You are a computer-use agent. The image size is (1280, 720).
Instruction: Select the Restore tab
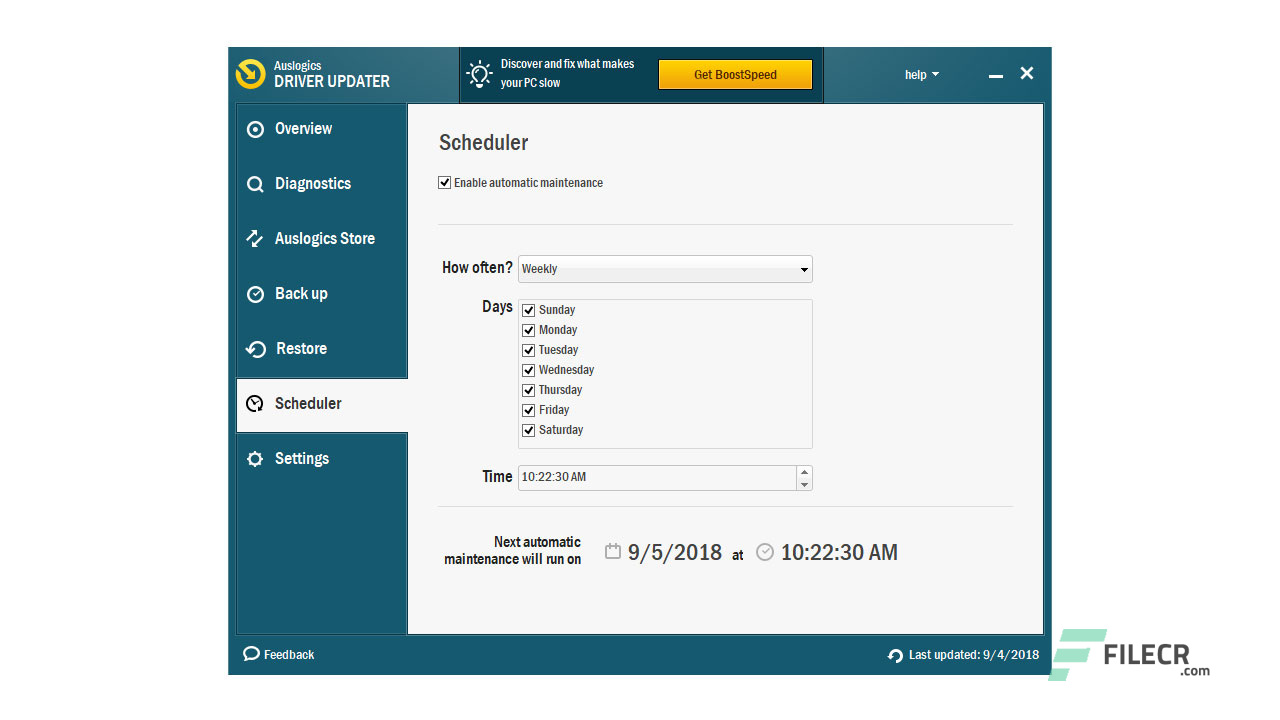322,349
